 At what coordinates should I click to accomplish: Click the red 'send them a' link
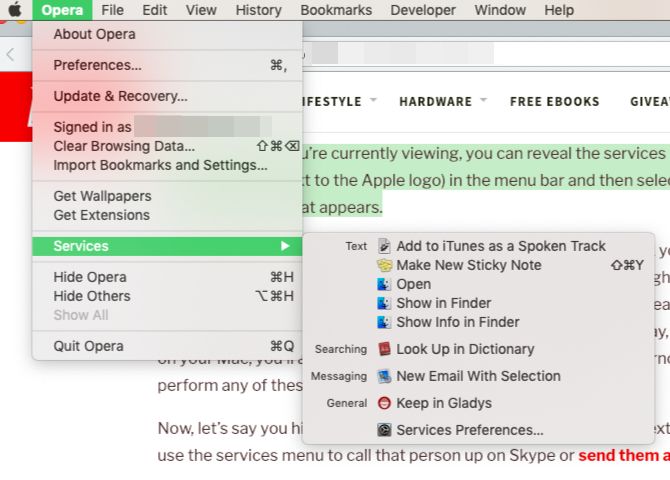pos(623,455)
